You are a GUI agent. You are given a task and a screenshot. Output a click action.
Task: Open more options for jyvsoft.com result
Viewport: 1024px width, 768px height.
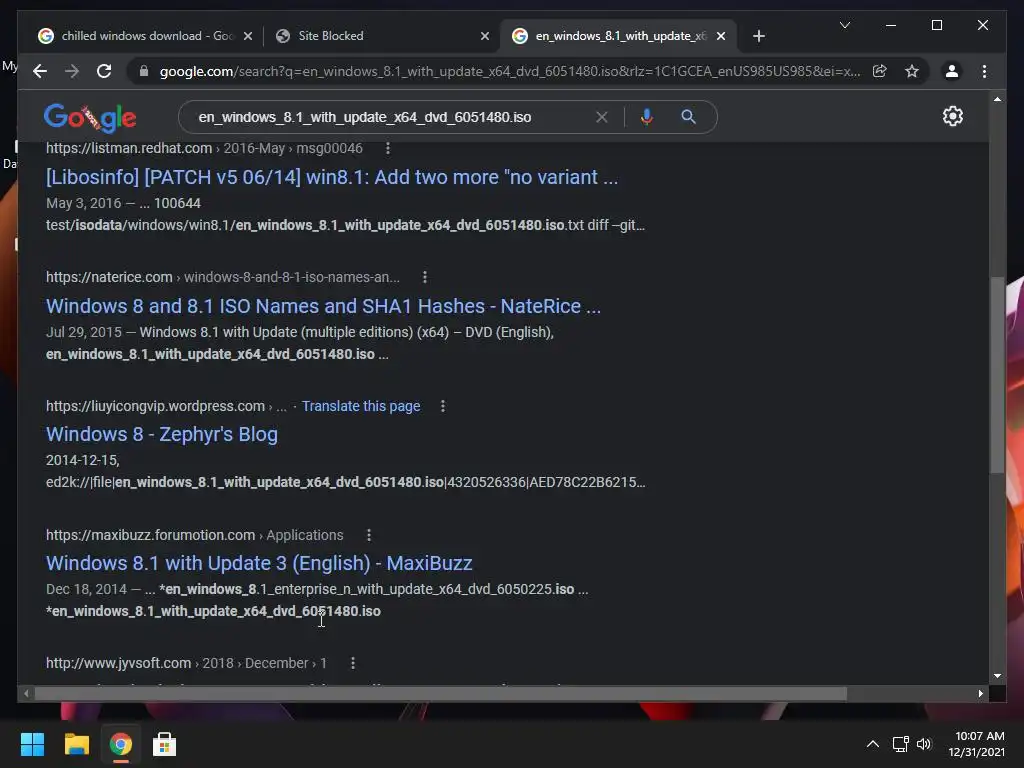pos(353,663)
